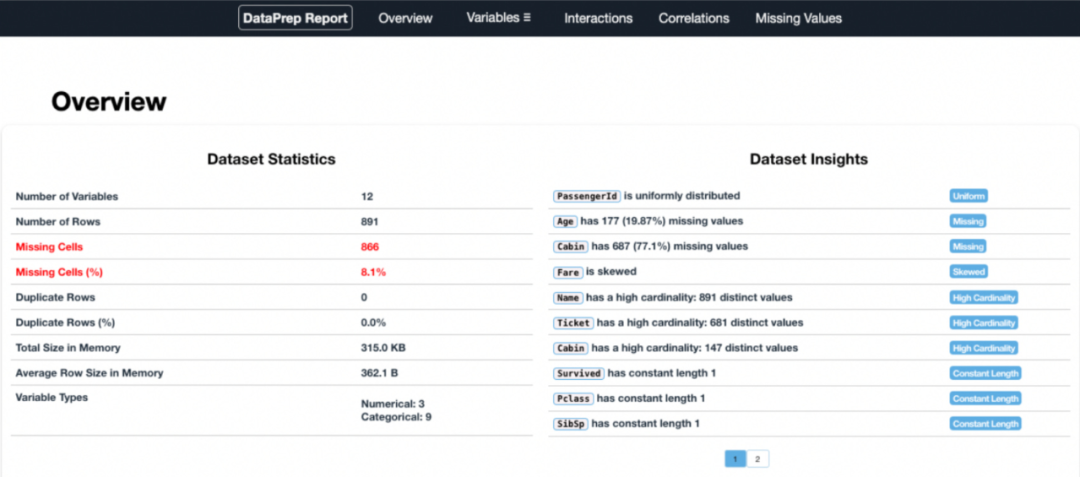Click the Missing badge in Cabin missing-values row
This screenshot has height=477, width=1080.
[968, 246]
